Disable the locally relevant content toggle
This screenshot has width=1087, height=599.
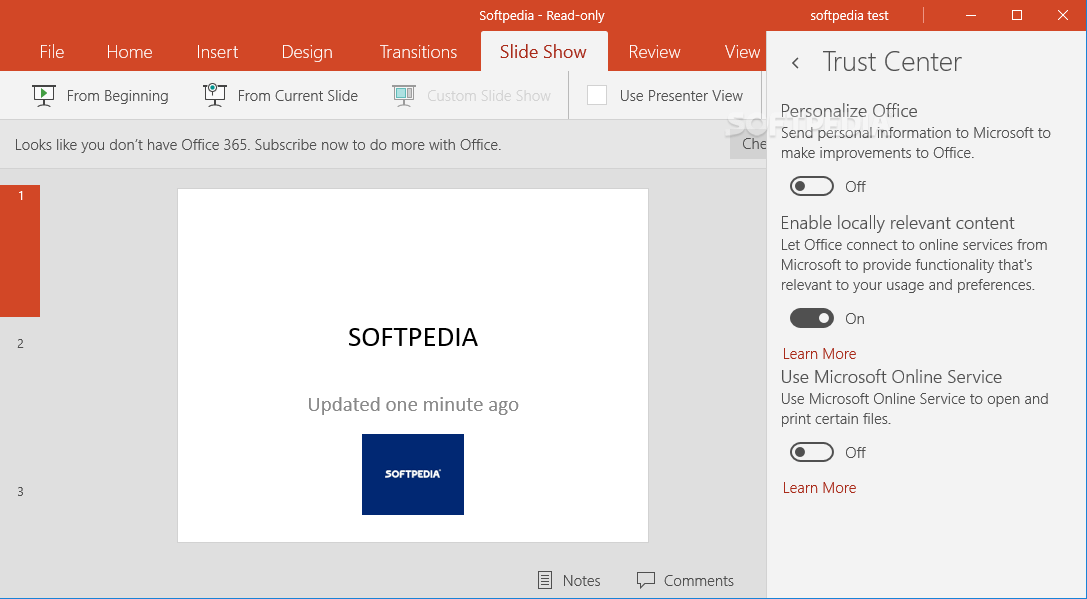tap(812, 318)
